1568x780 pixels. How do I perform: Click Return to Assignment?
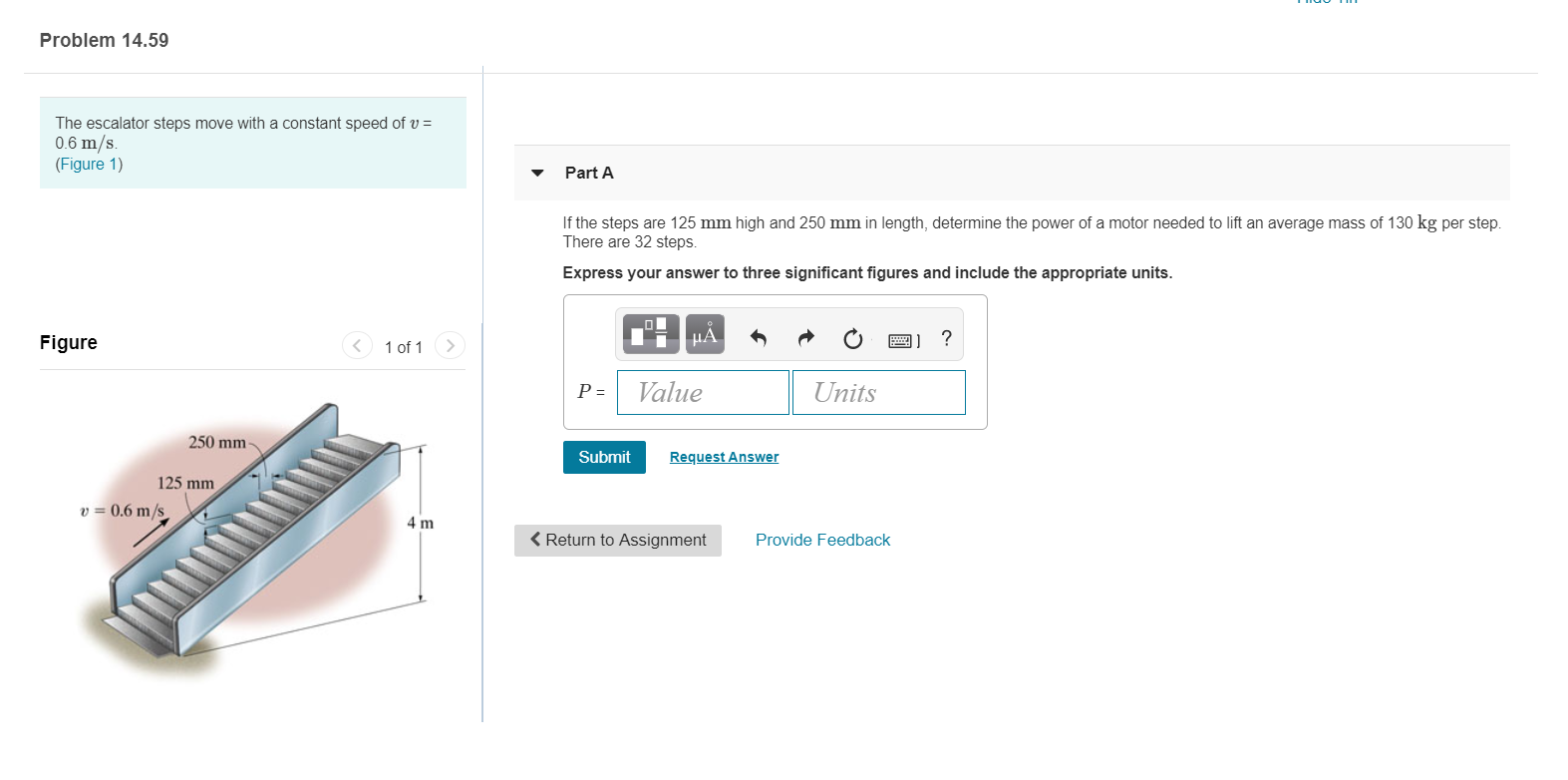tap(618, 540)
